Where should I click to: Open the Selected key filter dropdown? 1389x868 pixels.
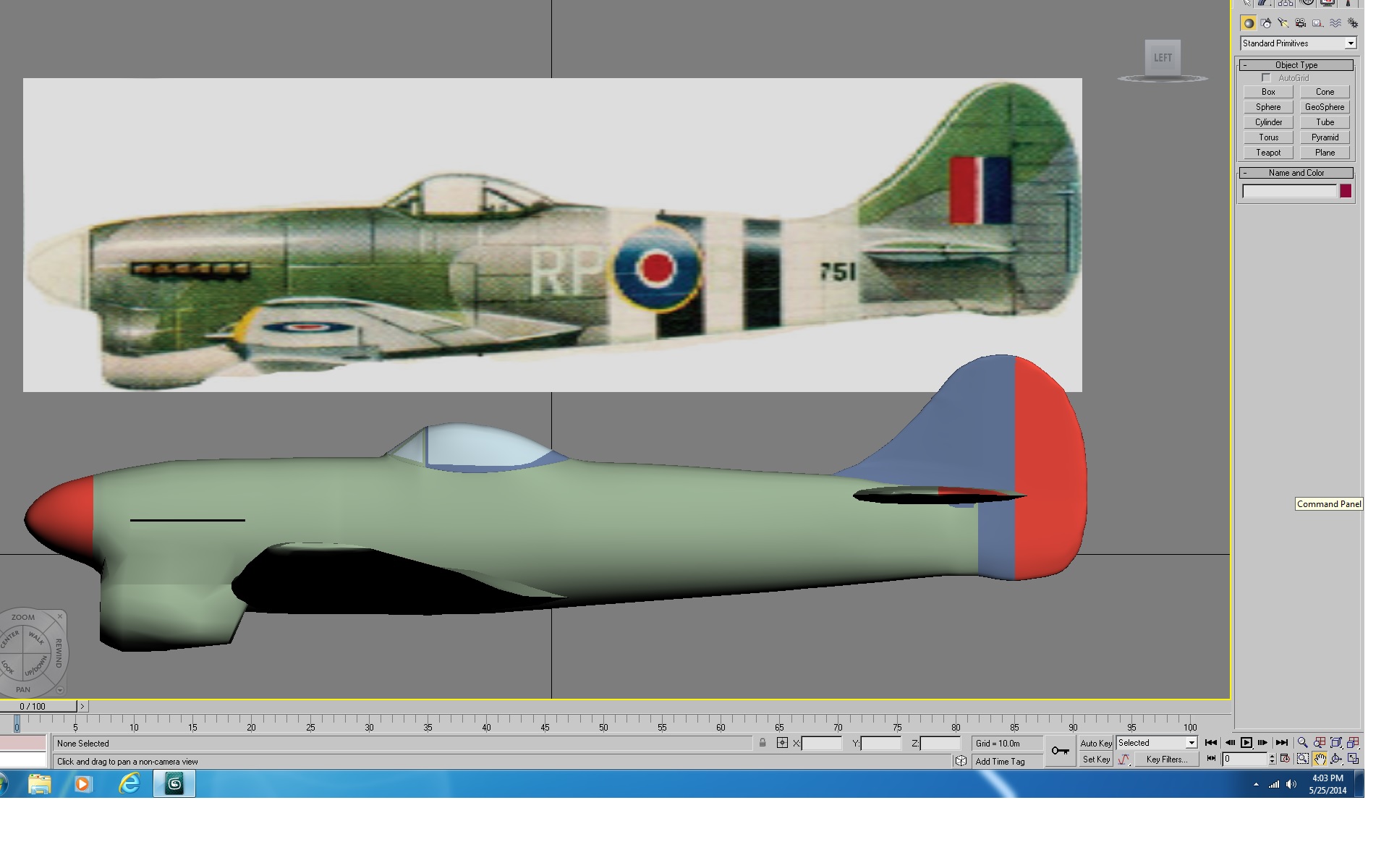tap(1157, 743)
